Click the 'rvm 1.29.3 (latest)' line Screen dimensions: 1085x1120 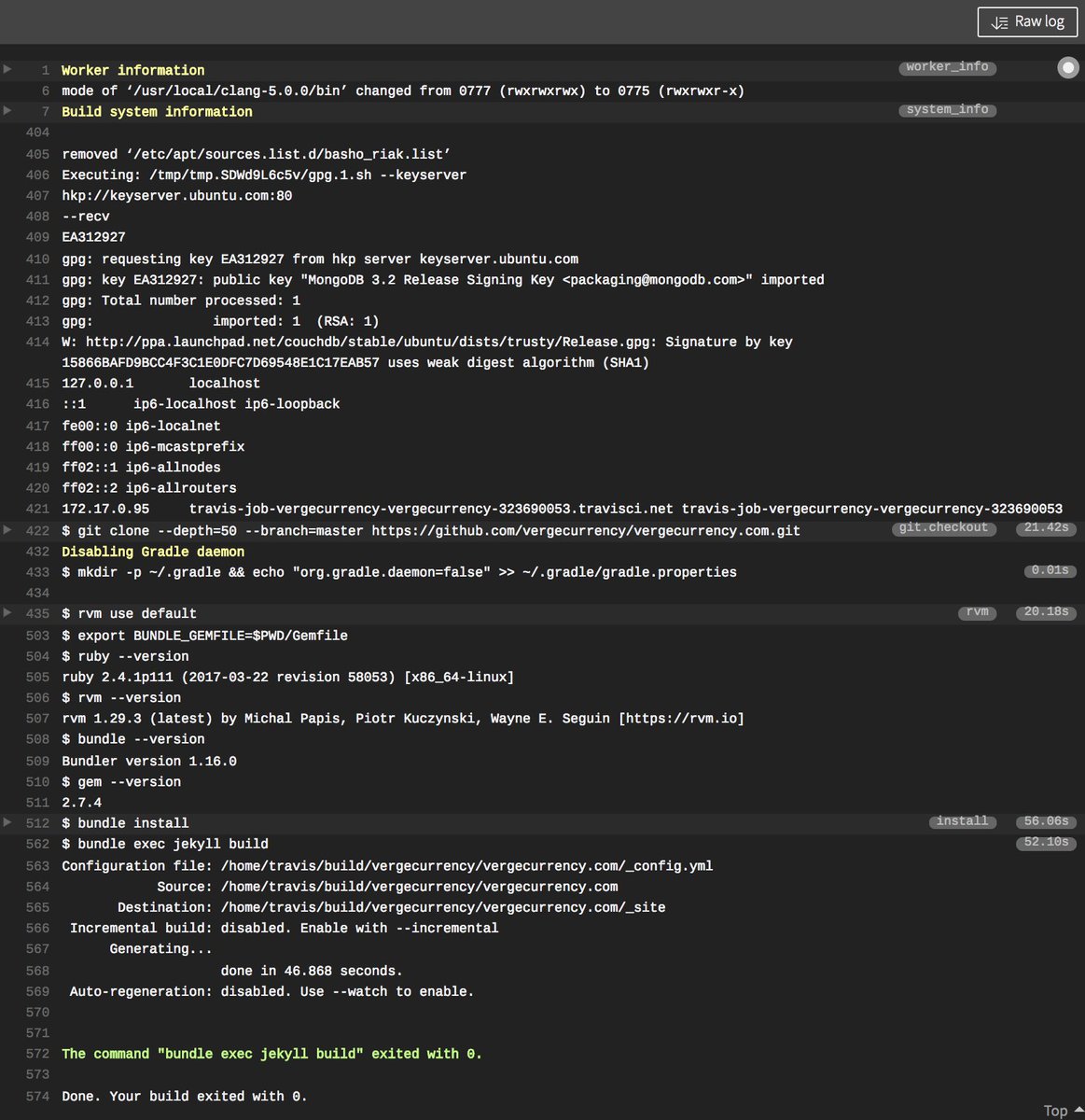tap(403, 719)
